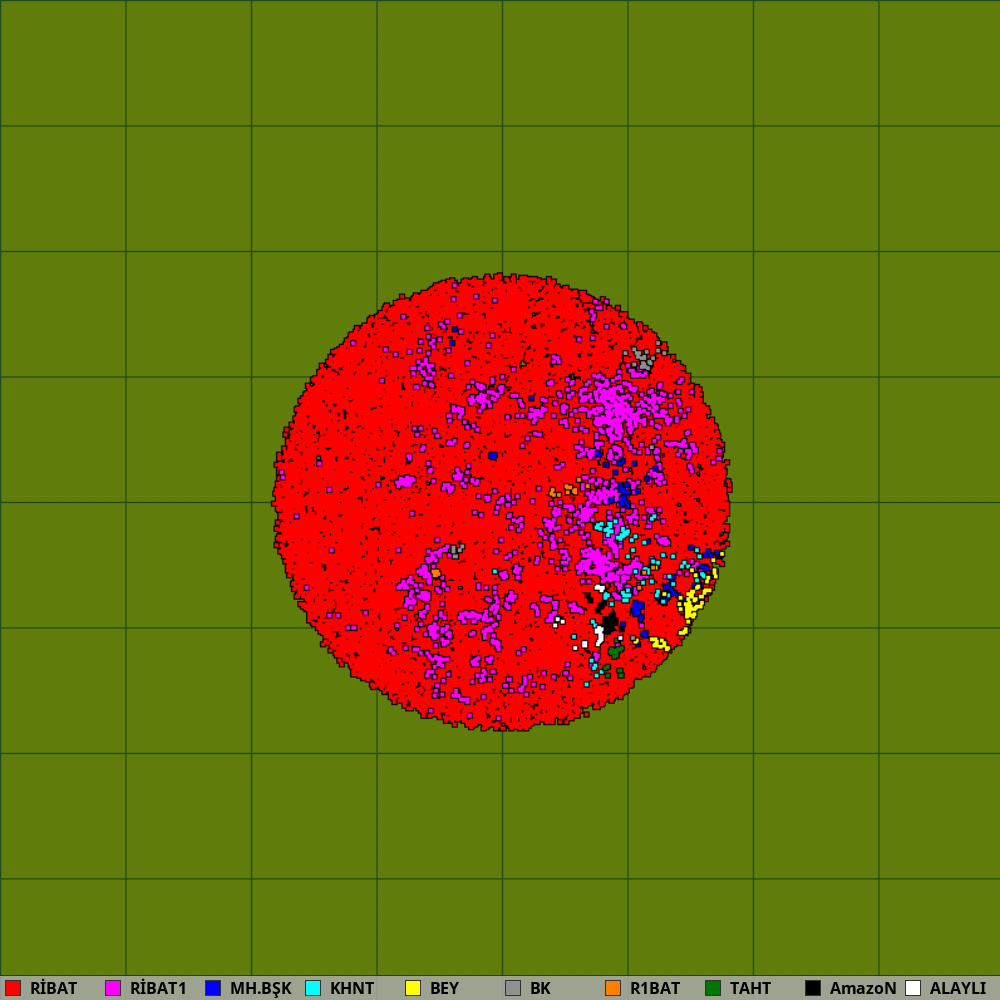Click the RİBAT1 legend name
Image resolution: width=1000 pixels, height=1000 pixels.
(x=158, y=988)
